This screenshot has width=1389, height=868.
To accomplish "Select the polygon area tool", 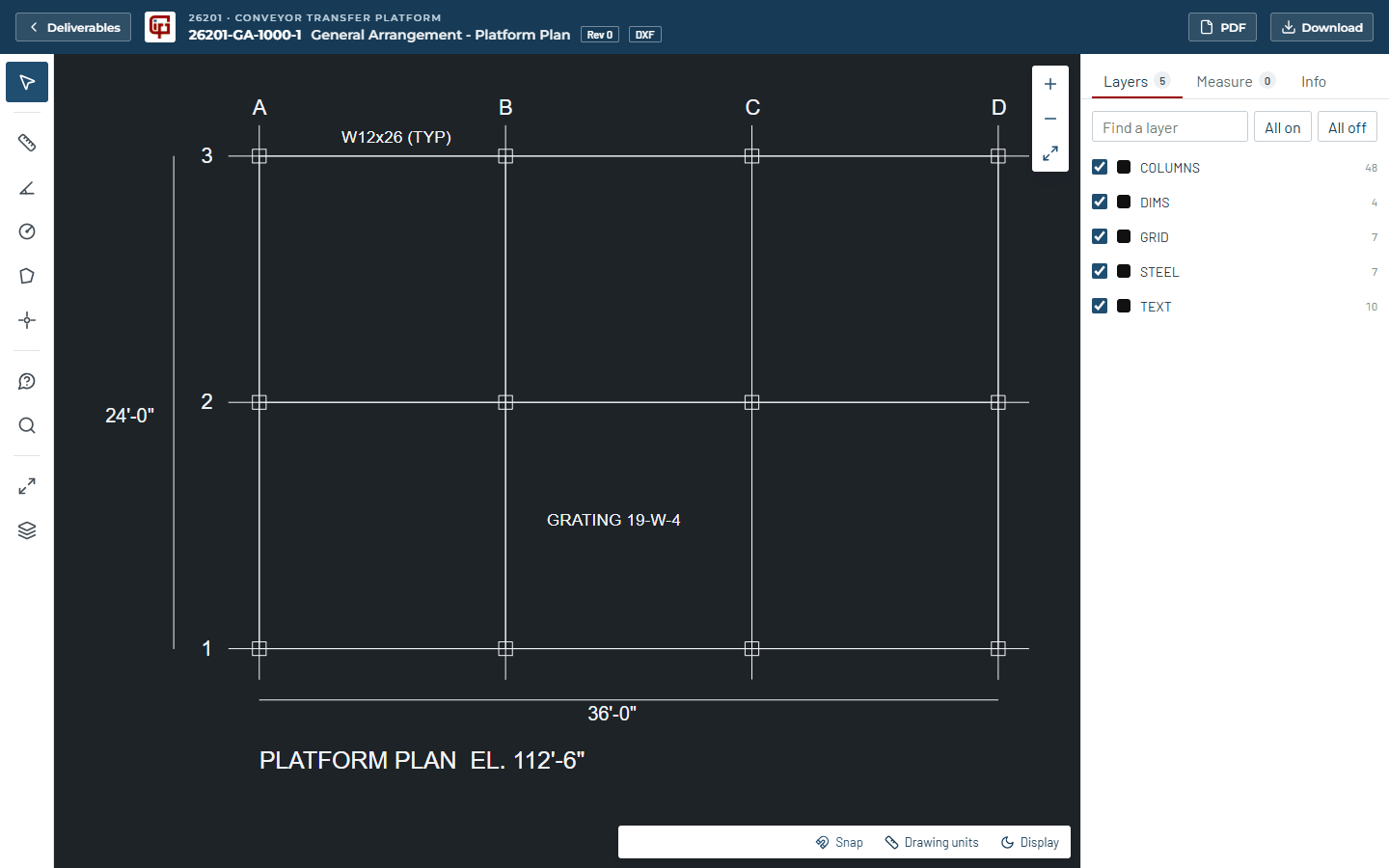I will pos(27,276).
